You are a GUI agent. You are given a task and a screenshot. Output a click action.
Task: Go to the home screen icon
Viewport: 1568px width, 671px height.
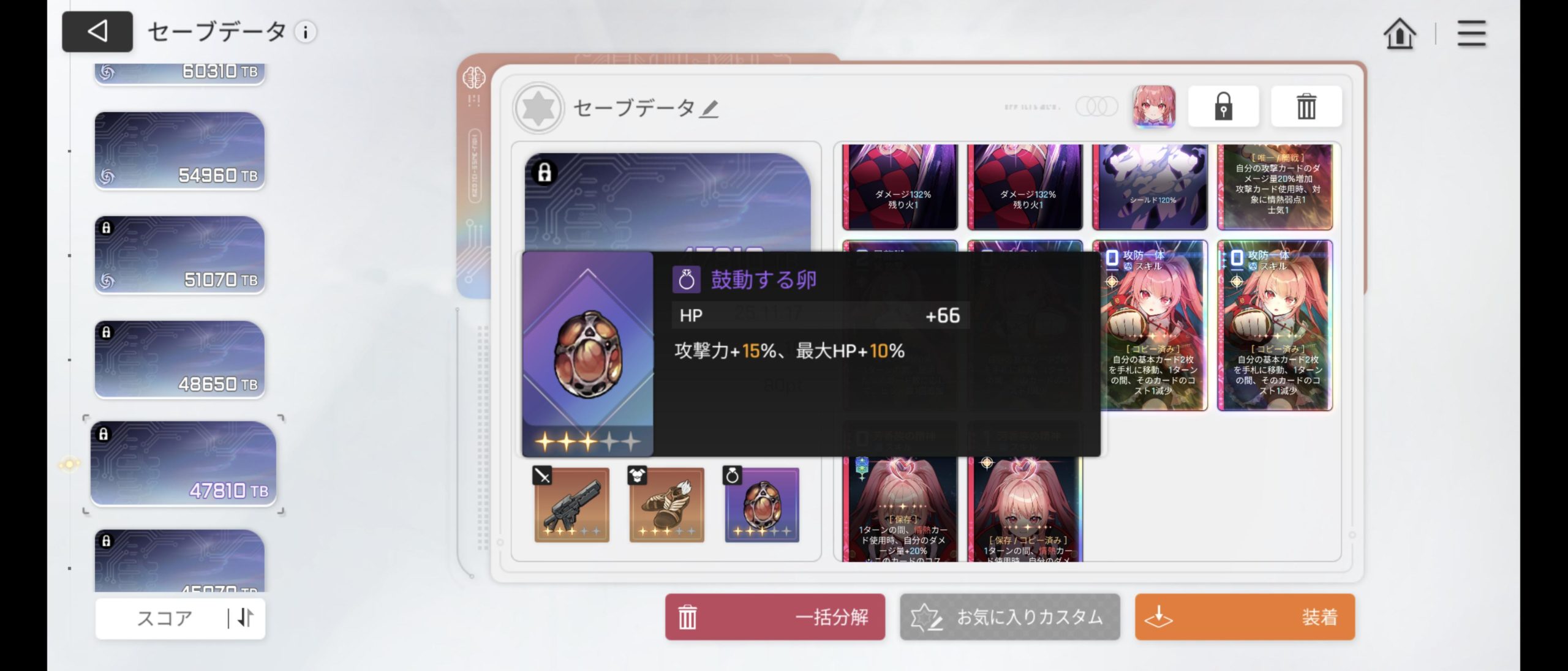1400,33
